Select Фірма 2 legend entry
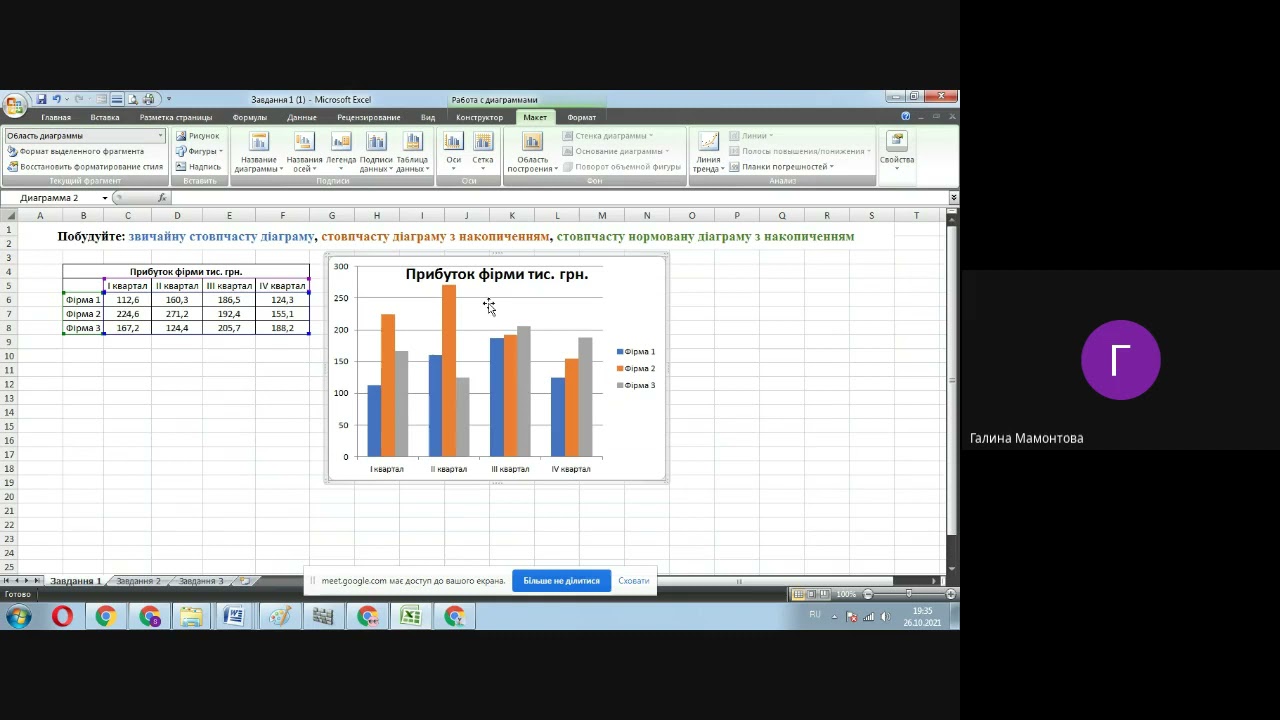The height and width of the screenshot is (720, 1280). click(636, 369)
